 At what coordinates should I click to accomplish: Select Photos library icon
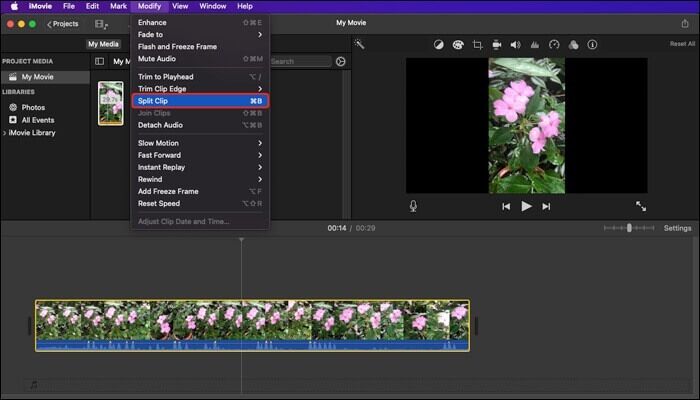(13, 107)
